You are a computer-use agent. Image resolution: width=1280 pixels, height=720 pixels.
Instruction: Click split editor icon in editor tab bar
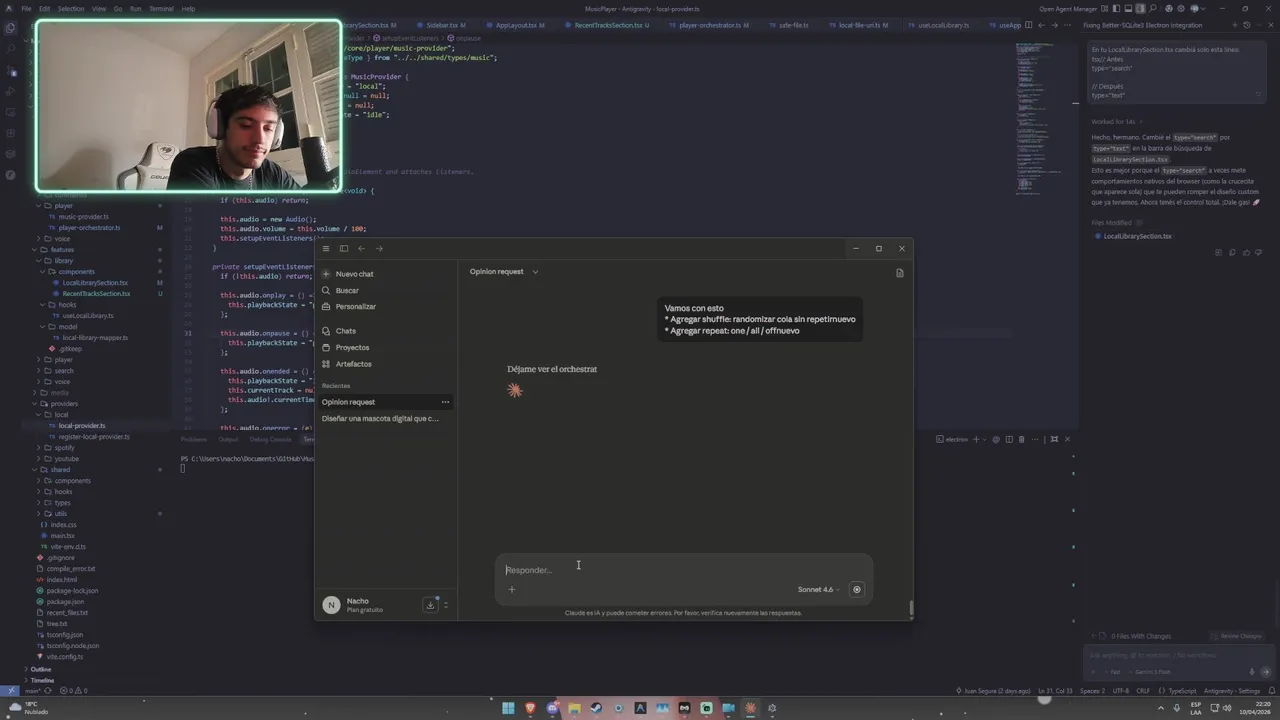1028,25
